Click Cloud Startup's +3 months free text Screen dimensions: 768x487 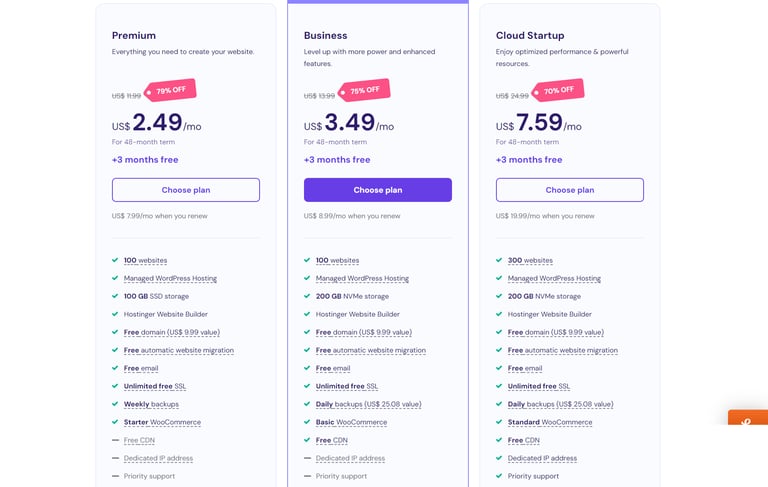(529, 160)
